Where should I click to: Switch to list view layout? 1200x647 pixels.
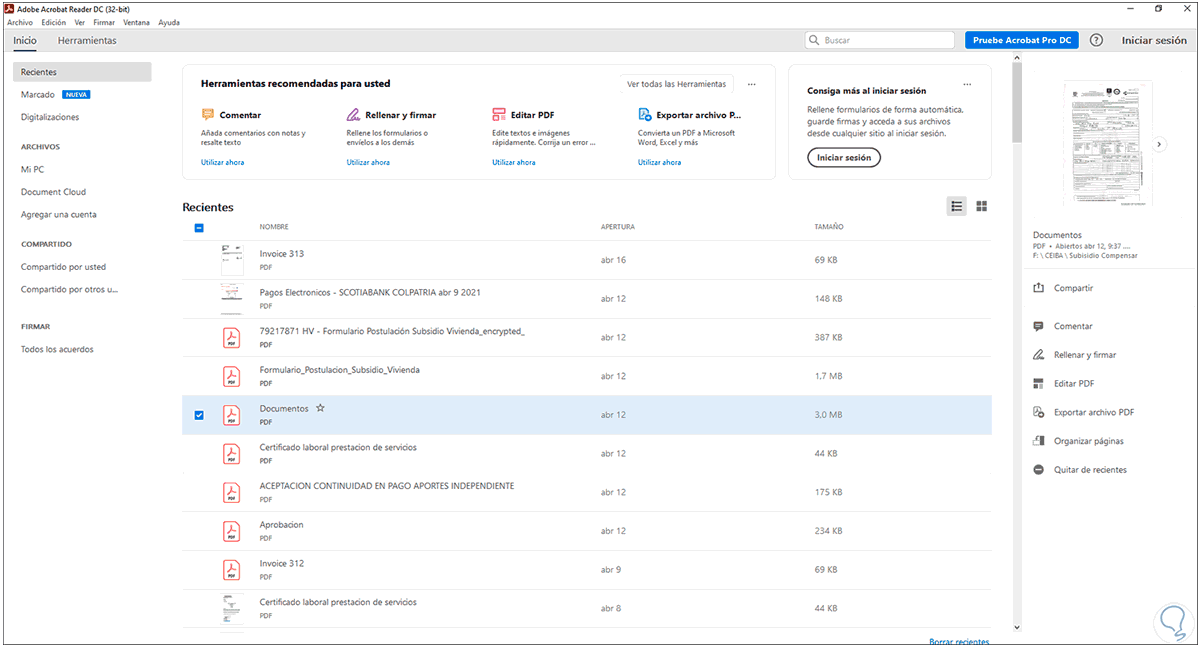tap(957, 206)
